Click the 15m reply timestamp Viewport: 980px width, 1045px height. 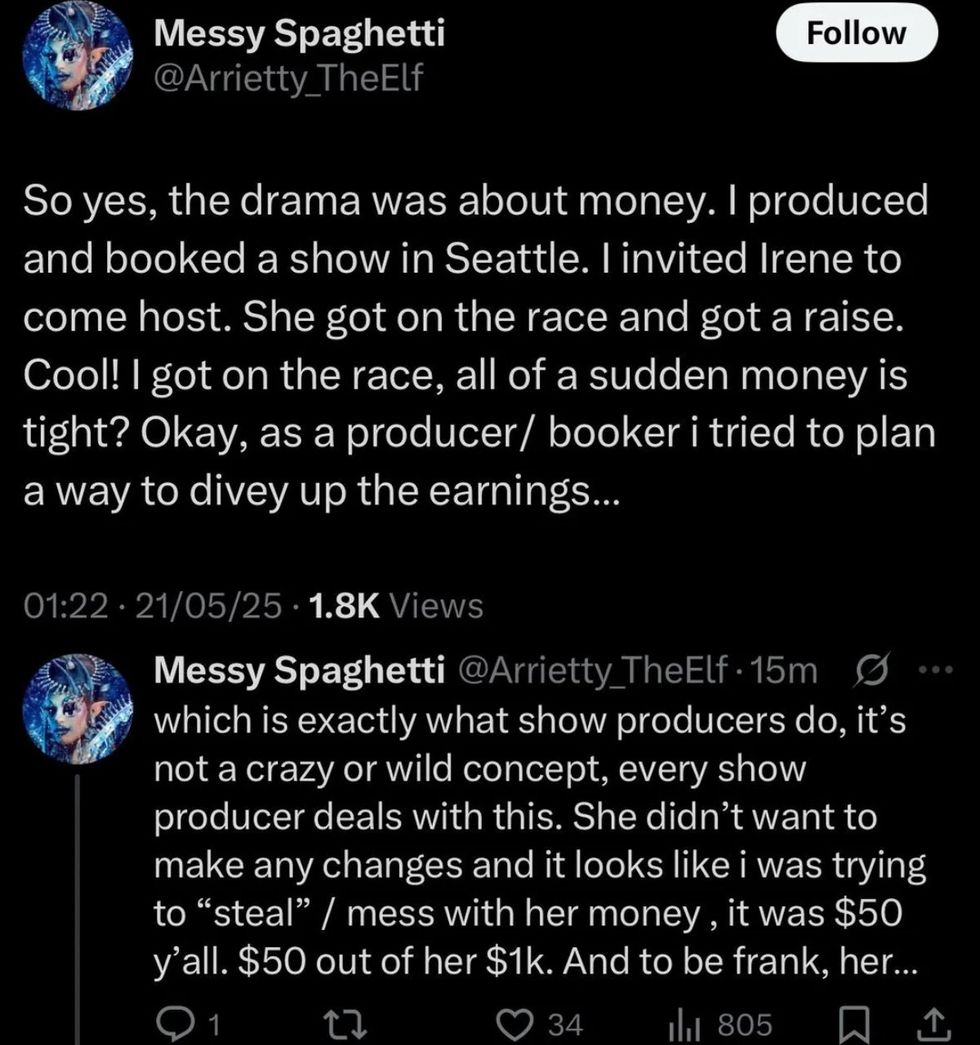tap(788, 672)
